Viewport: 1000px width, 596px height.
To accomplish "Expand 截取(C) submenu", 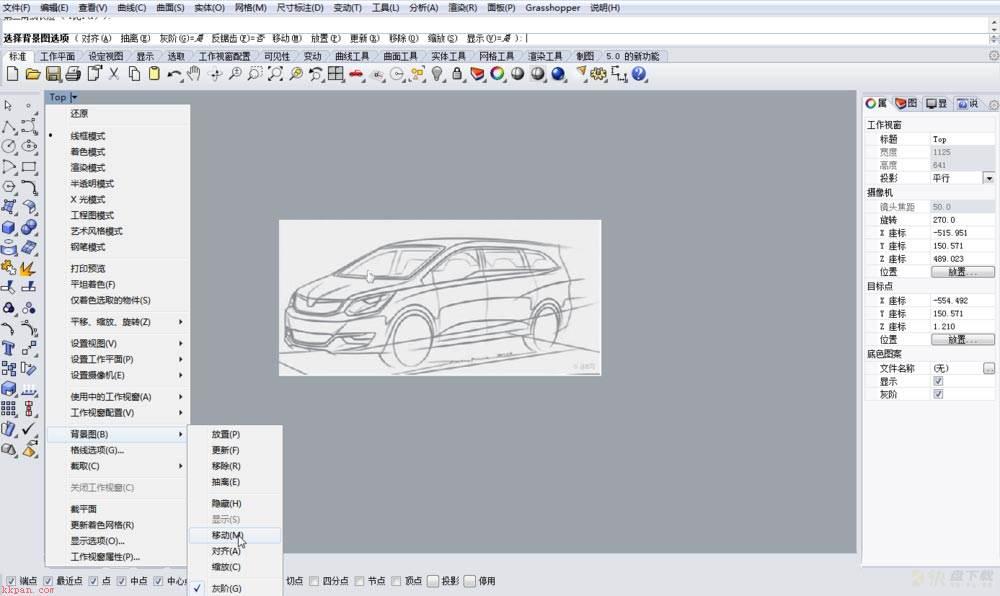I will tap(119, 466).
